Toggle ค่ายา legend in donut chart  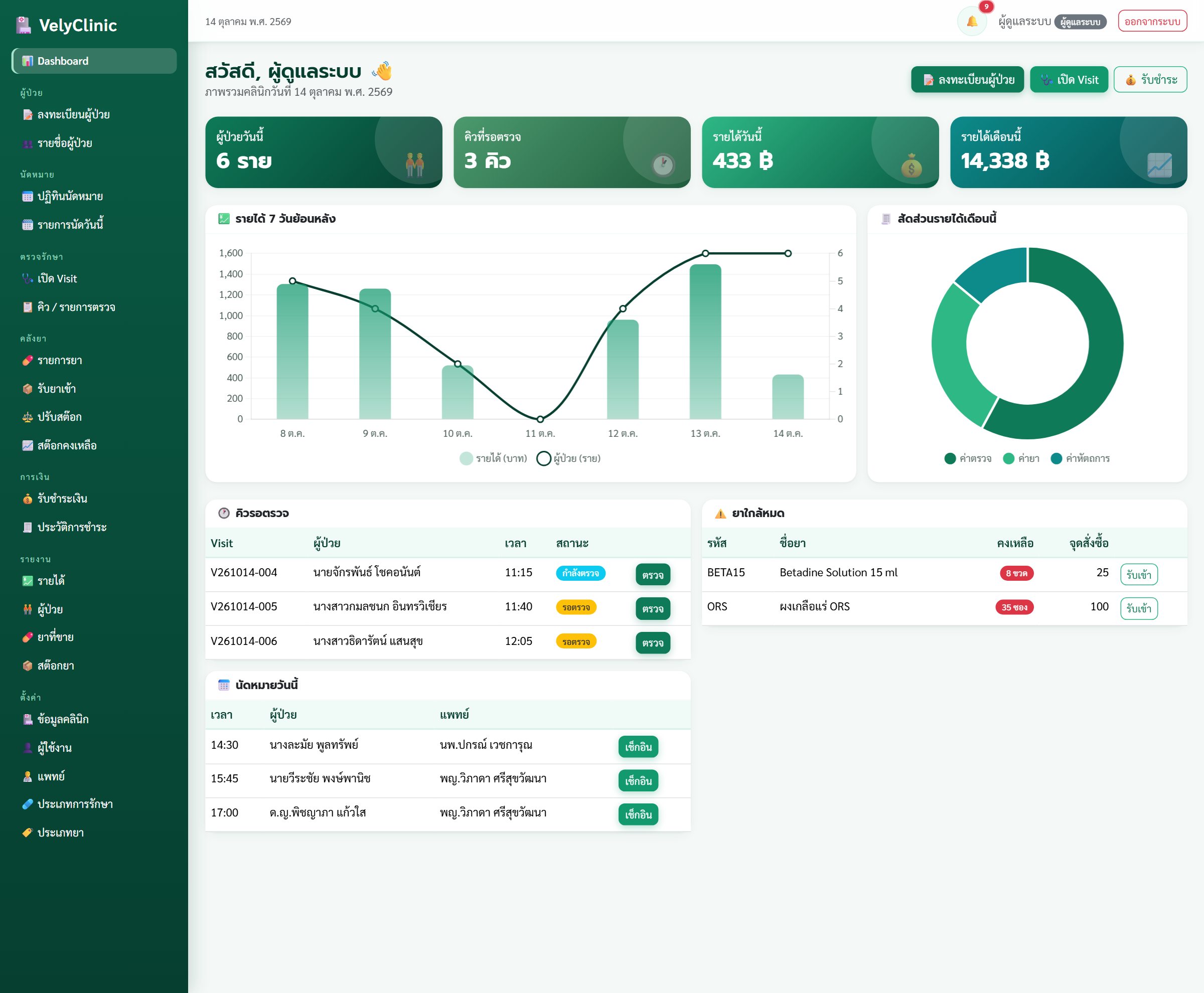point(1009,458)
